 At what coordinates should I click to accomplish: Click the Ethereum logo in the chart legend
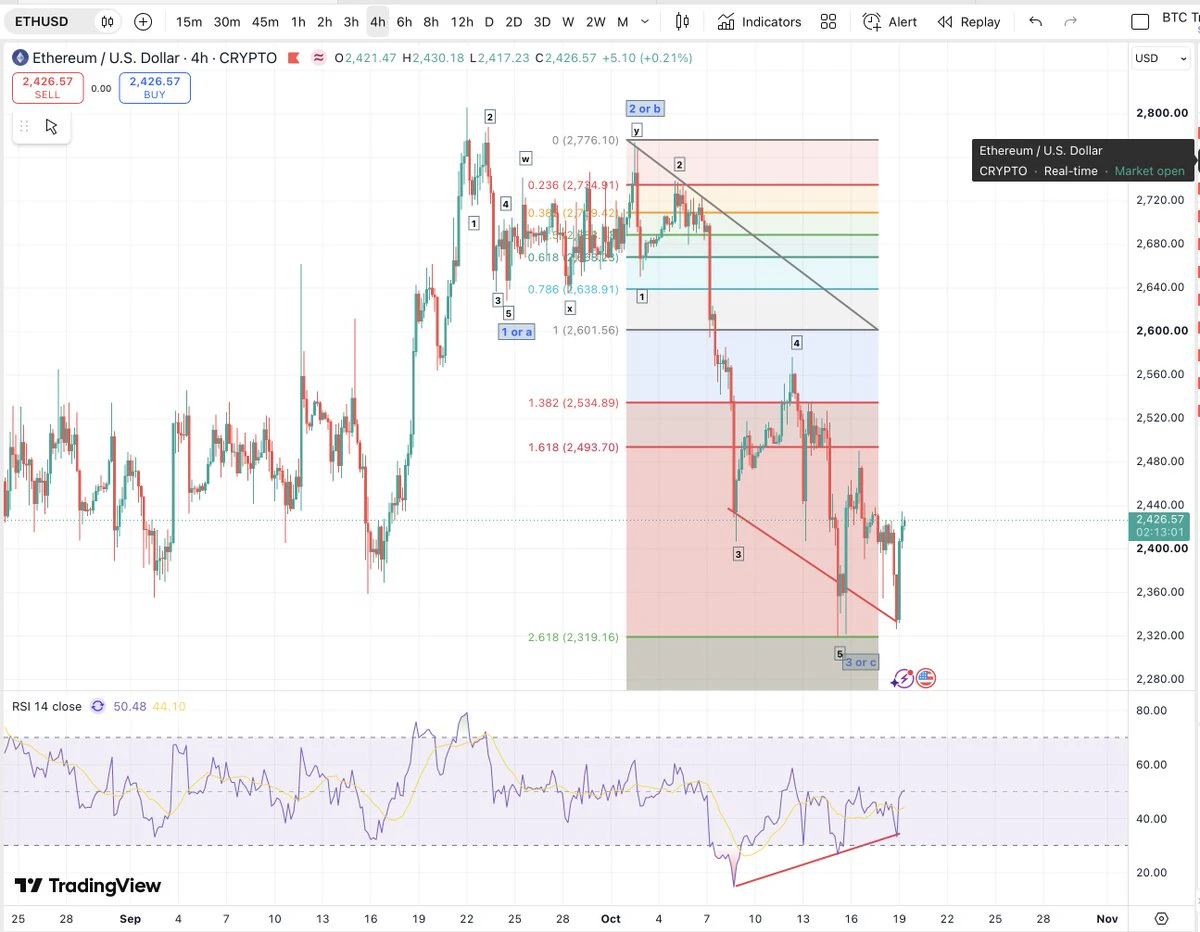pyautogui.click(x=20, y=58)
